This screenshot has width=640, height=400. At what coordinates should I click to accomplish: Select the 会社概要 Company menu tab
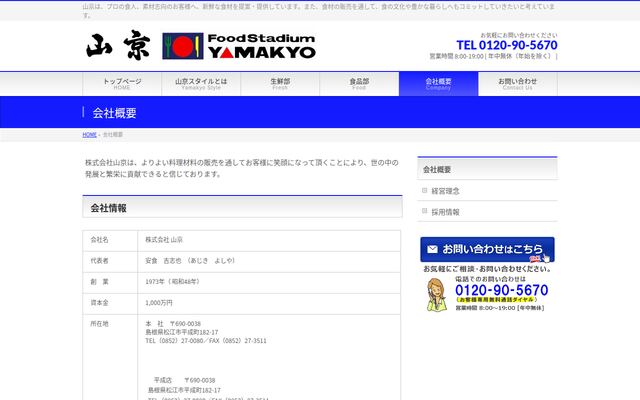(x=438, y=84)
